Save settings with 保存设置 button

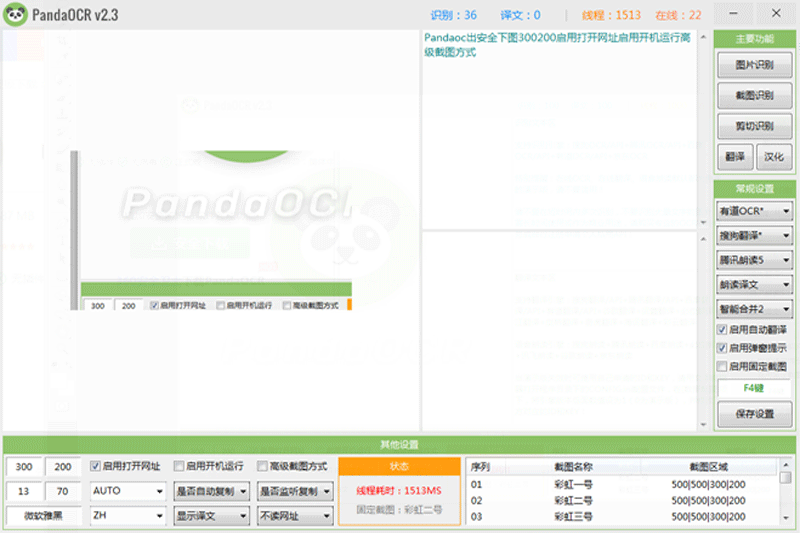point(754,414)
